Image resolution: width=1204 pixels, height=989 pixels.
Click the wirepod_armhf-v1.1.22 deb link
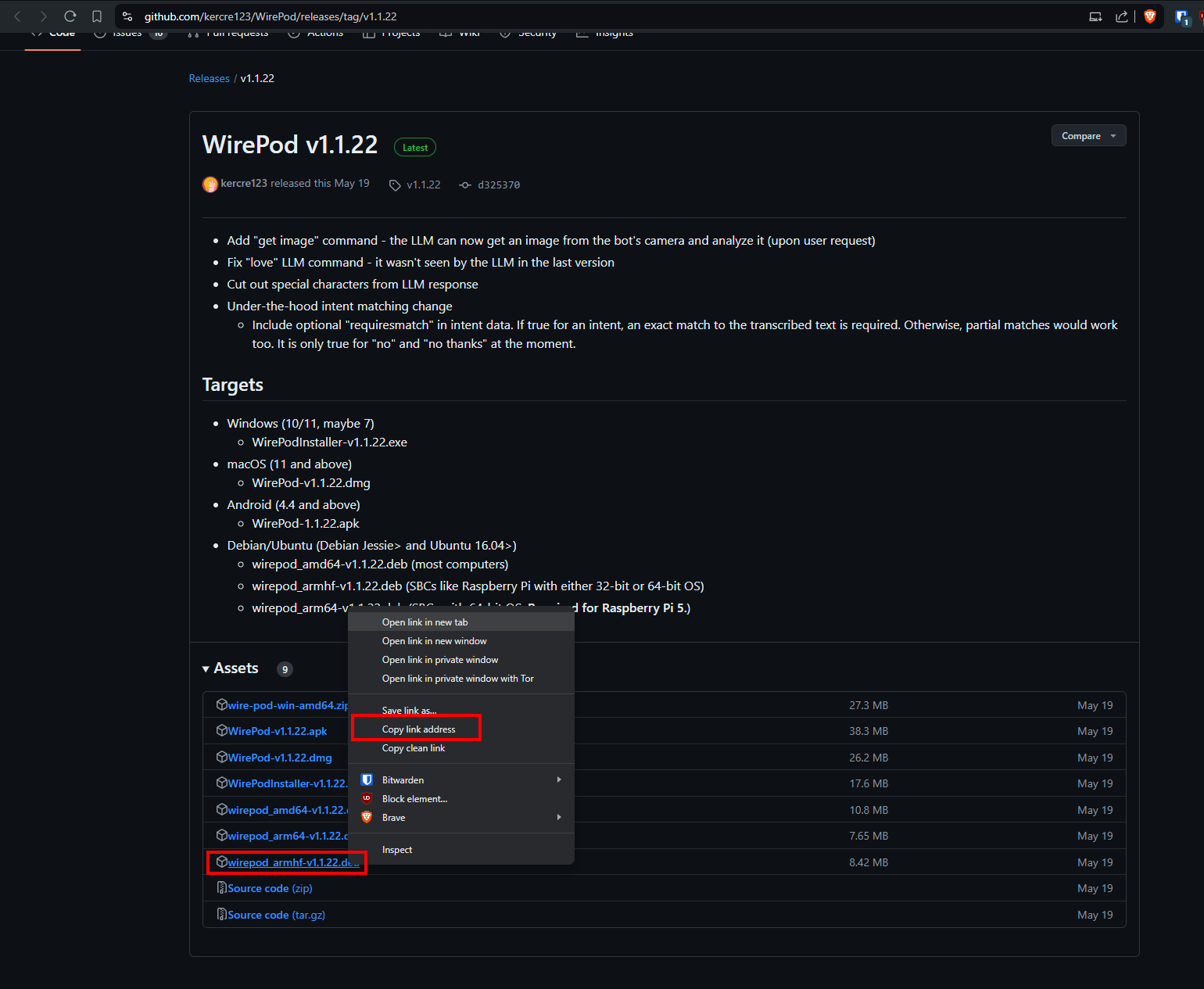(x=293, y=862)
